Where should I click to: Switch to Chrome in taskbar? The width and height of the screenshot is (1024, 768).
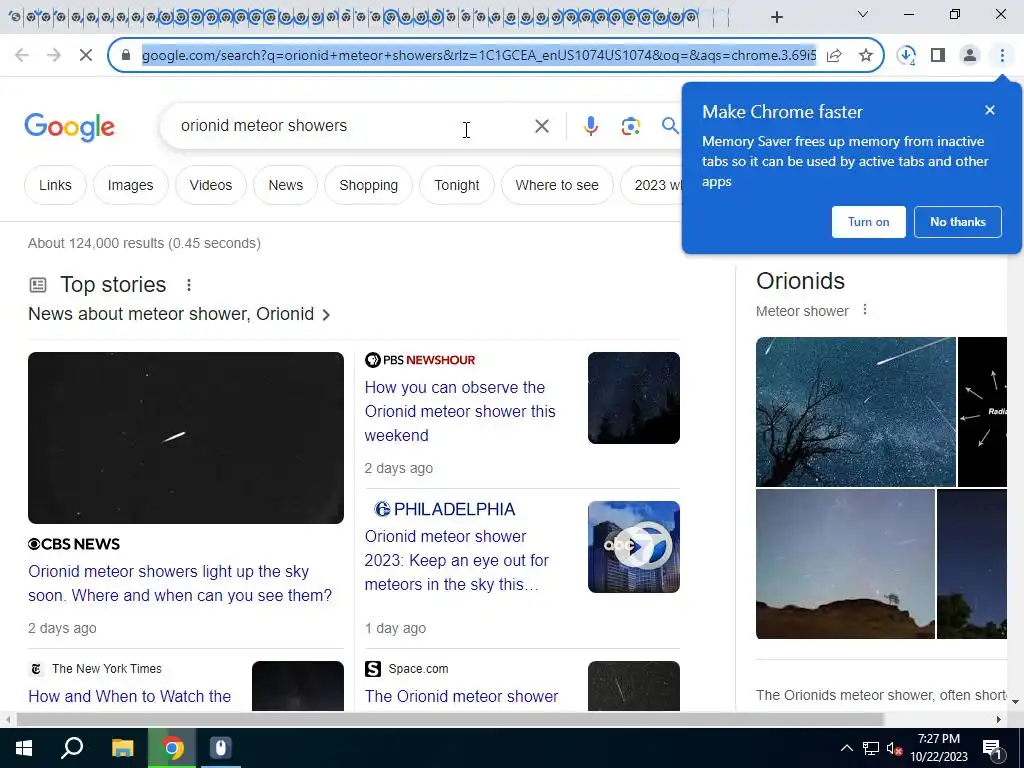pyautogui.click(x=172, y=748)
